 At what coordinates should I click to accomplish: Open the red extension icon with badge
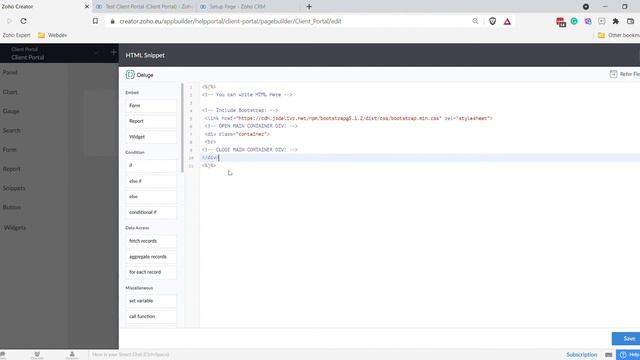[x=561, y=22]
